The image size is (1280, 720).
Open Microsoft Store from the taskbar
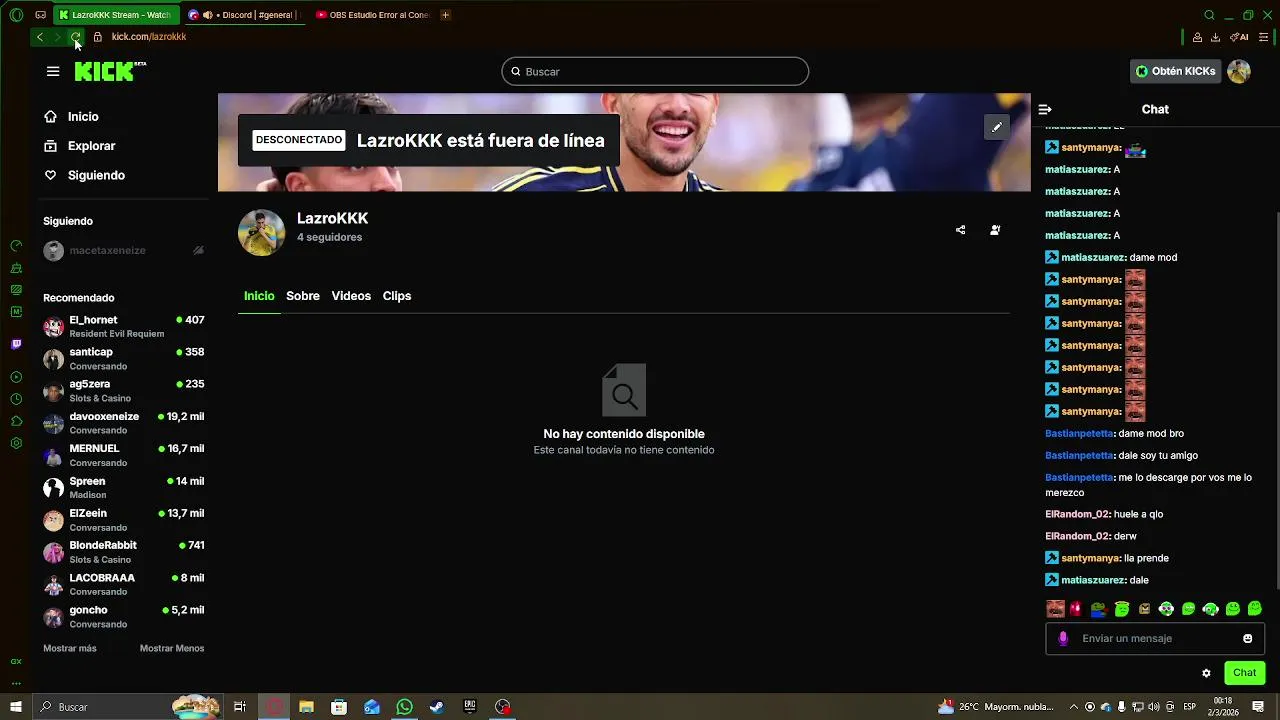click(x=339, y=707)
